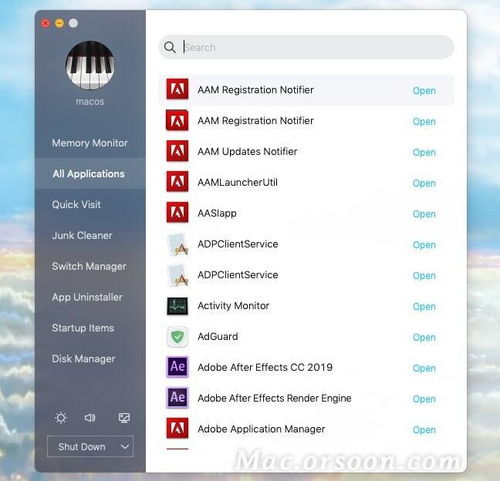Click the AAM Updates Notifier Adobe icon
The height and width of the screenshot is (481, 500).
point(177,151)
